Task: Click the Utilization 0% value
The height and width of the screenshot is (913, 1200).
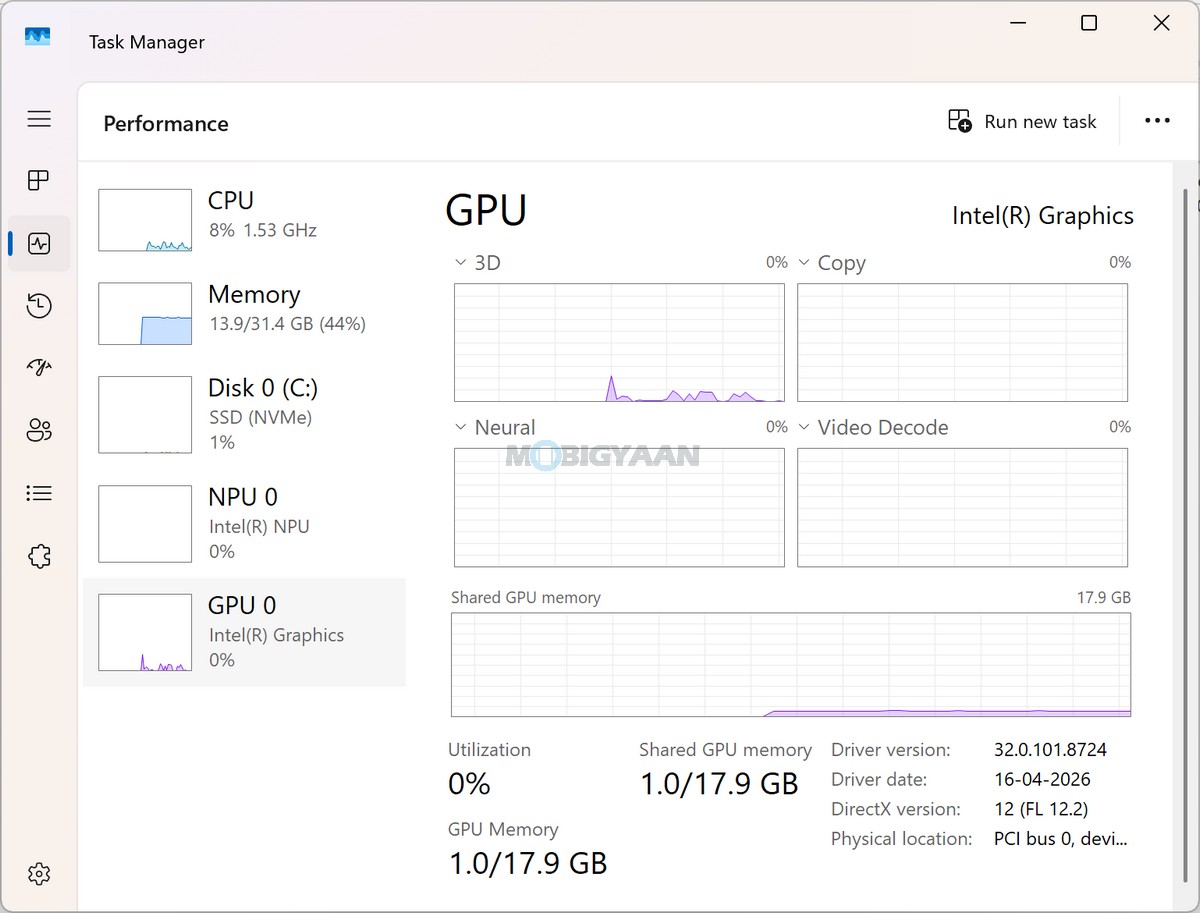Action: 469,784
